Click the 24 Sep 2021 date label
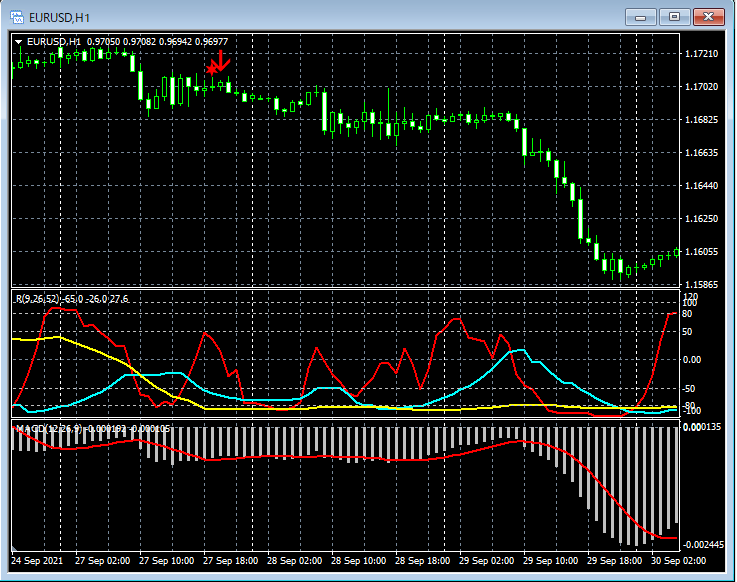 tap(37, 561)
